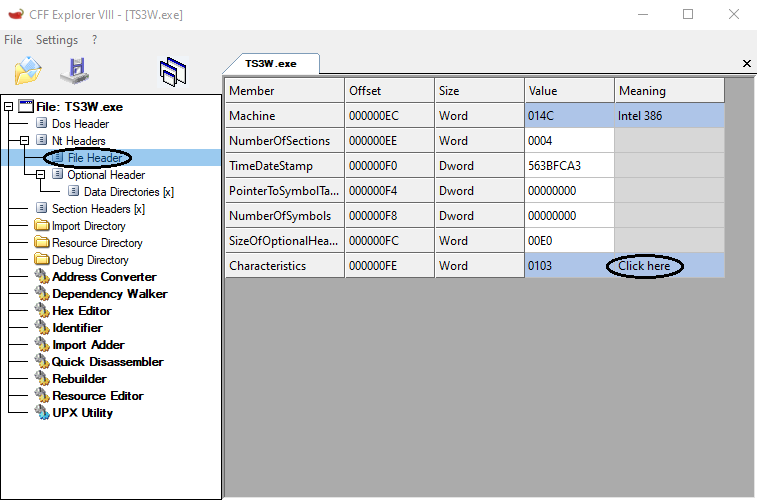Collapse the File: TS3W.exe root node
757x500 pixels.
click(8, 107)
